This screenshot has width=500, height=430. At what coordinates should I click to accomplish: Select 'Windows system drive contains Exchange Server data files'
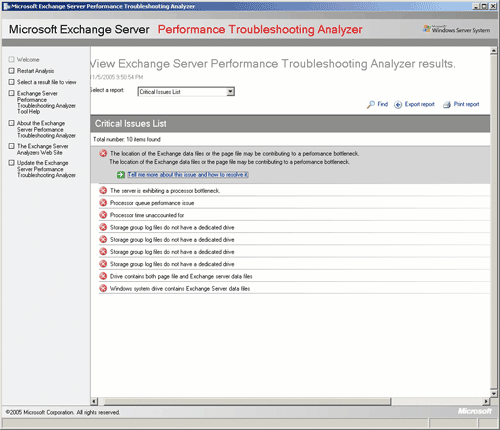pyautogui.click(x=294, y=288)
